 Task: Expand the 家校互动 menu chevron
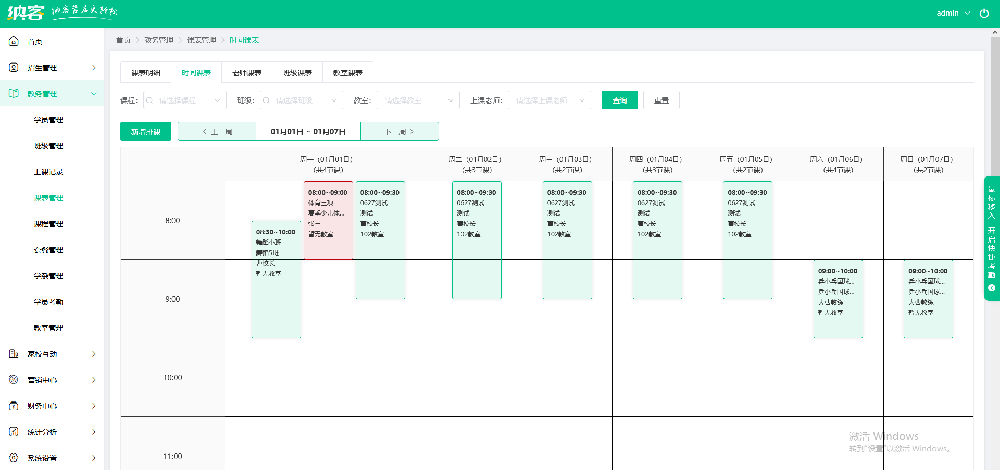coord(94,353)
